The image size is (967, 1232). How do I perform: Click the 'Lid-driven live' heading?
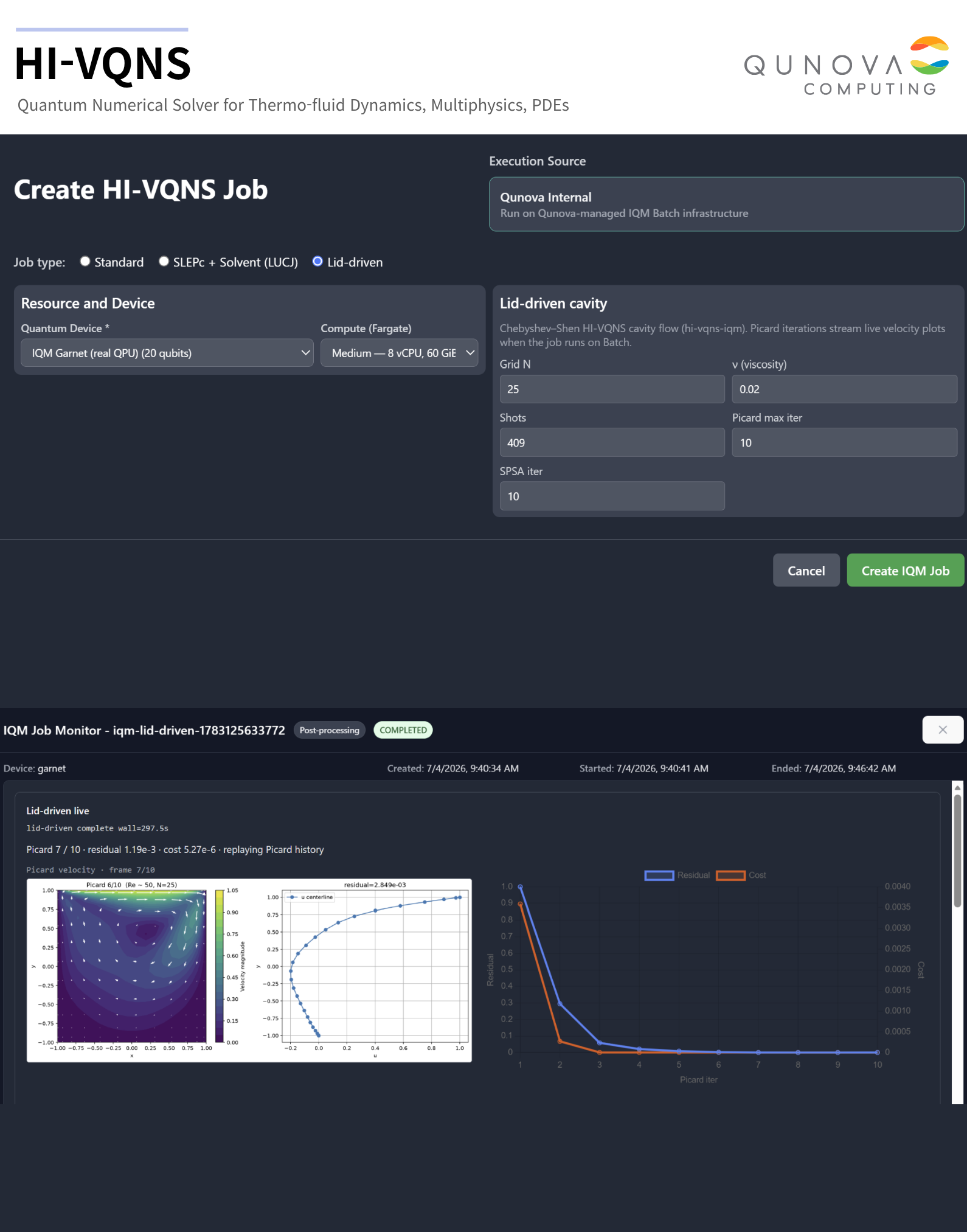58,811
